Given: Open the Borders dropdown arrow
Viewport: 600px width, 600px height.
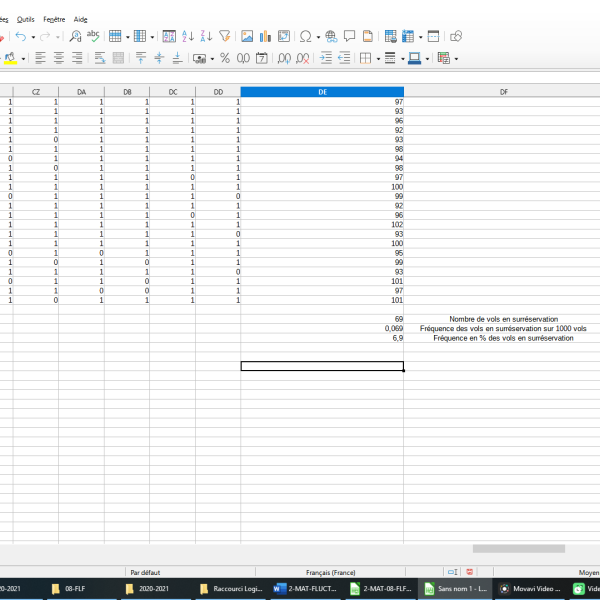Looking at the screenshot, I should point(376,58).
